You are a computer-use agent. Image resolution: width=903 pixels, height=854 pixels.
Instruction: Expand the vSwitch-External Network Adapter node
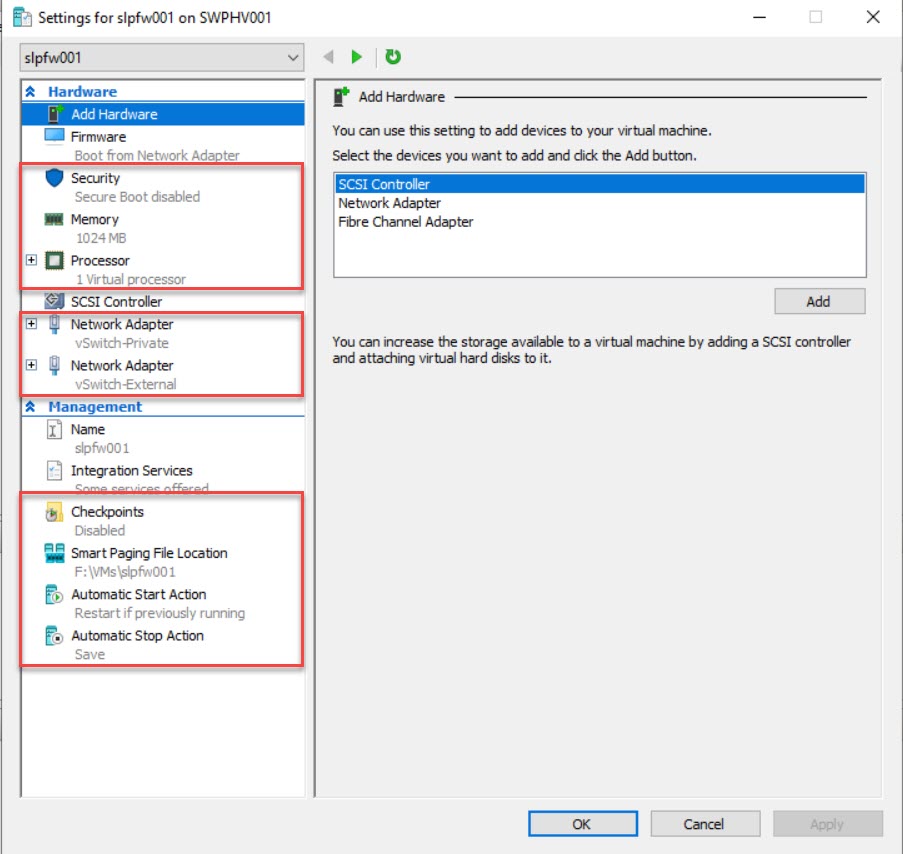tap(31, 365)
